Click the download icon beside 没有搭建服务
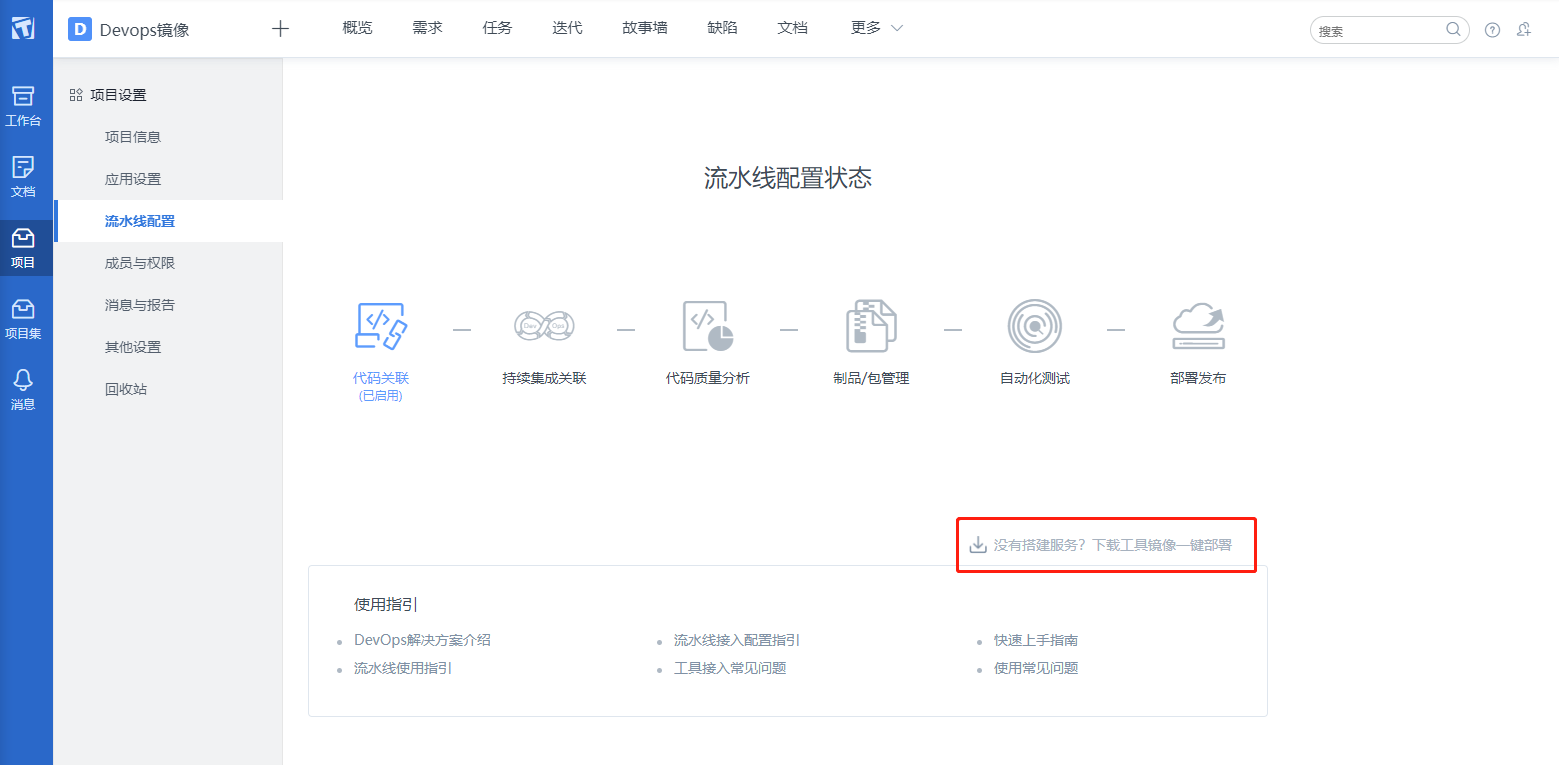1559x765 pixels. tap(977, 545)
